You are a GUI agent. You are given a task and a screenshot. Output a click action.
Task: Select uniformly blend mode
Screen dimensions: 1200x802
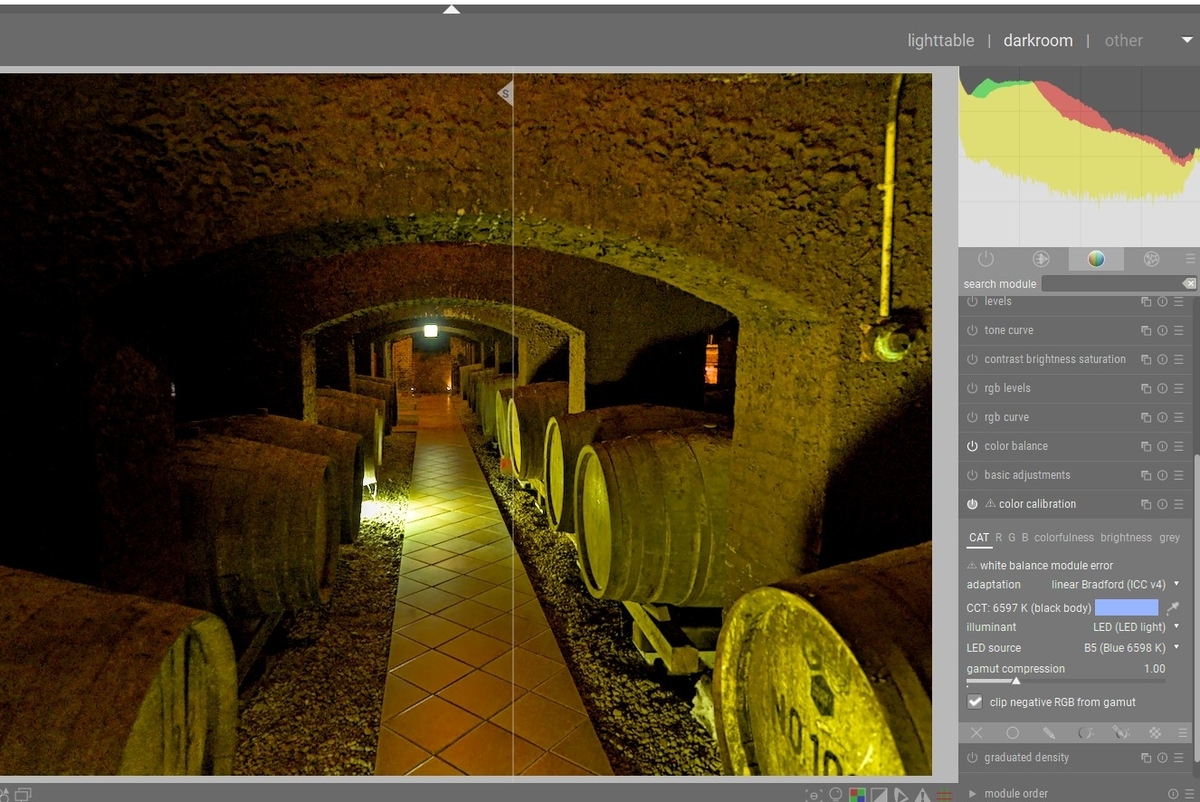[x=1012, y=733]
